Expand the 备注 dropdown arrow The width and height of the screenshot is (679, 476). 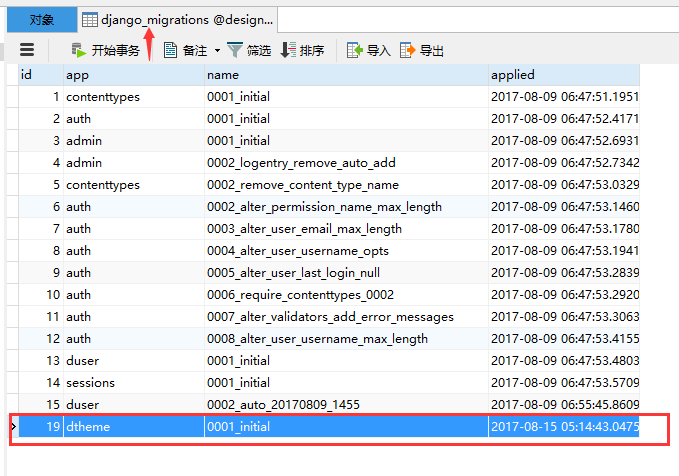pos(217,51)
